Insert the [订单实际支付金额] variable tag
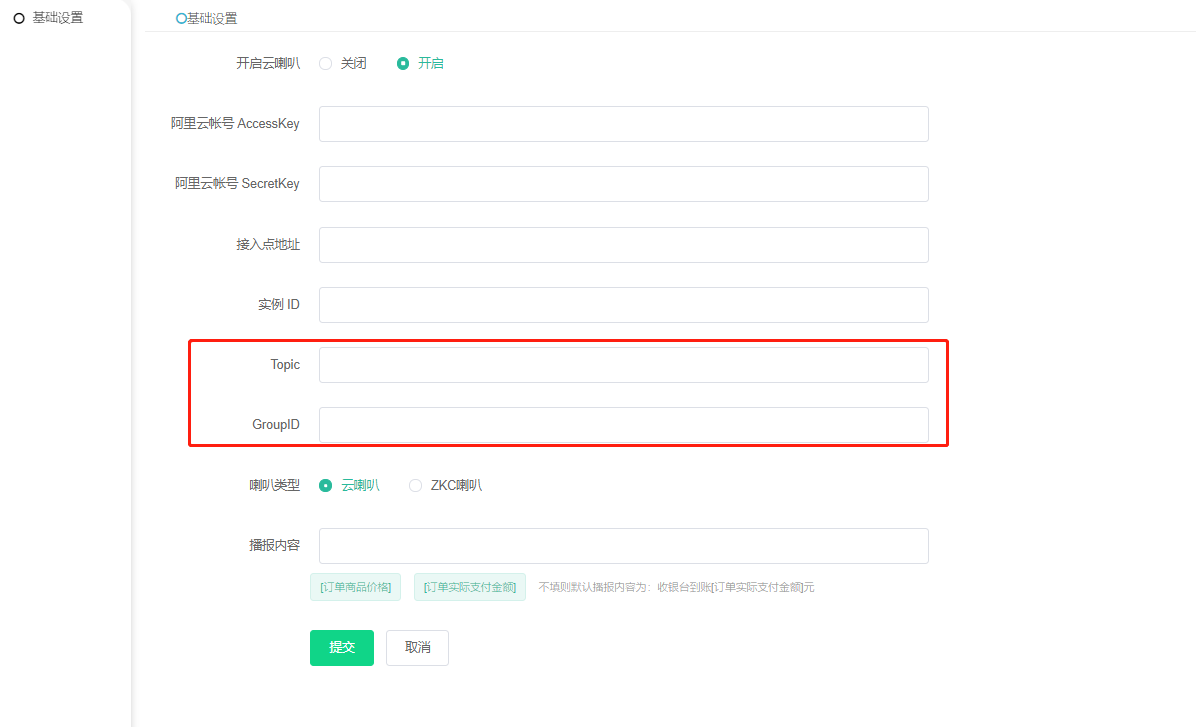 tap(470, 587)
